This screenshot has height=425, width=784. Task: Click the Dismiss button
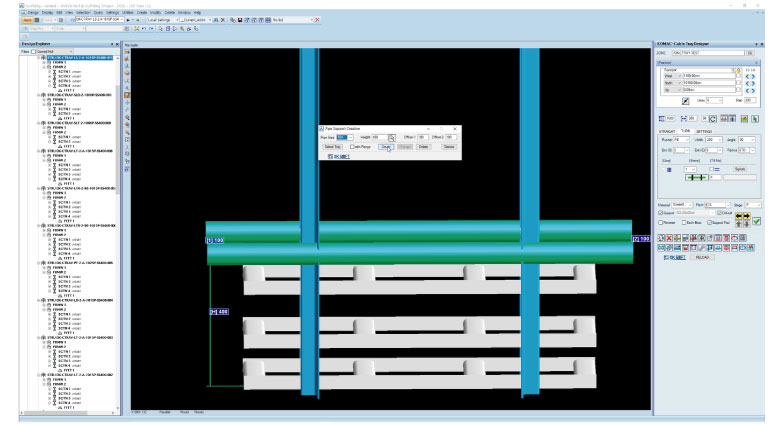tap(449, 147)
